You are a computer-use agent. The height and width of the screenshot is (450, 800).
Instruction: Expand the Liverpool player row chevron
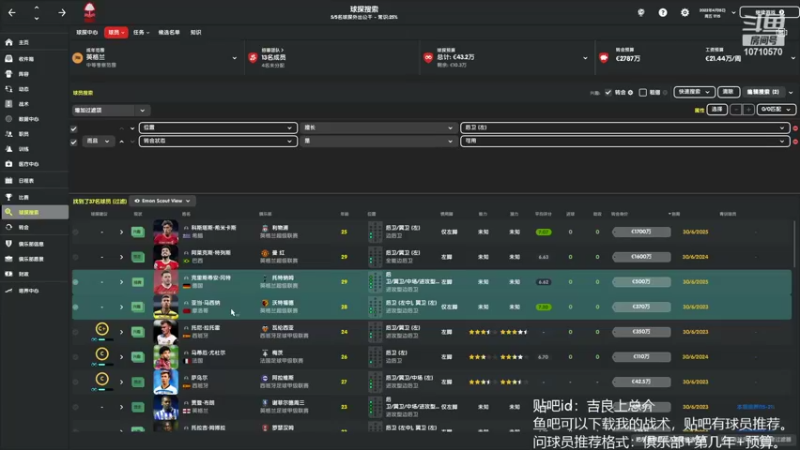121,232
